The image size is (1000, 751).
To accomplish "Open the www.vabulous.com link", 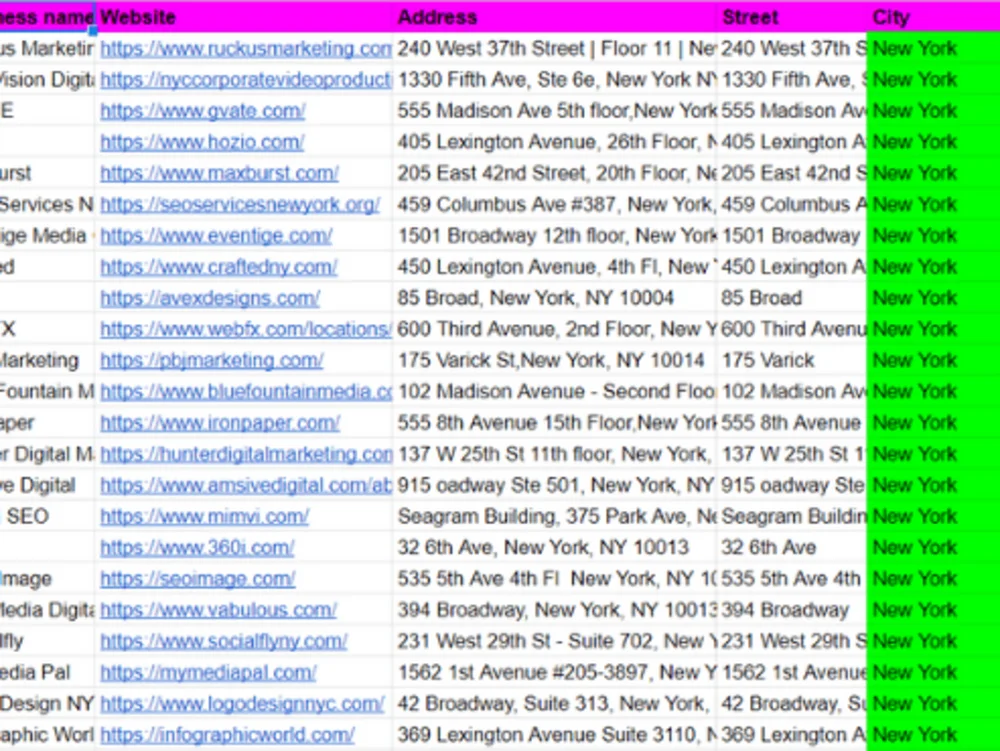I will point(218,611).
